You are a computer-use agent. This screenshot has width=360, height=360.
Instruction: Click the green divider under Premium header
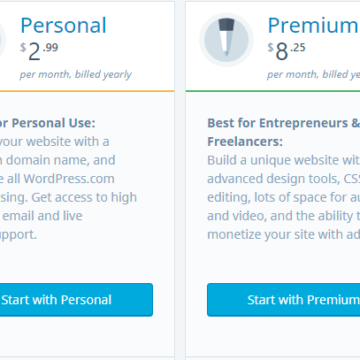pyautogui.click(x=273, y=91)
